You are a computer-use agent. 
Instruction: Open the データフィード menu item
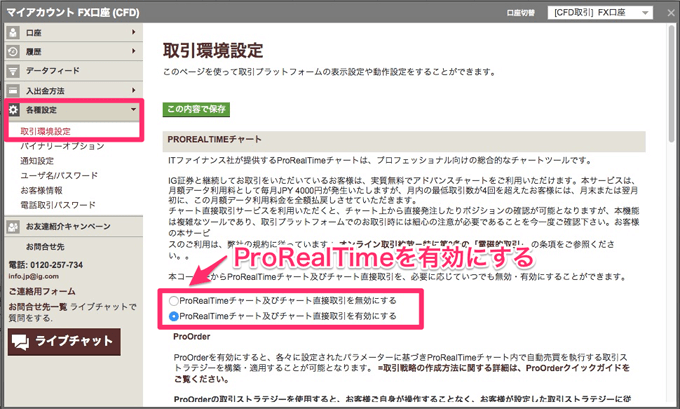point(74,71)
